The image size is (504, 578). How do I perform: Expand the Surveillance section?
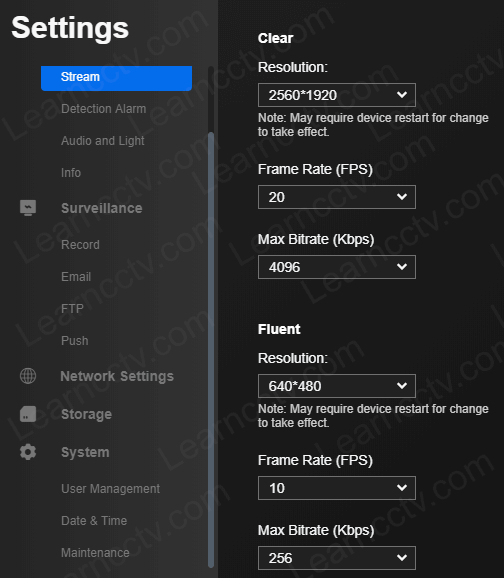point(102,208)
